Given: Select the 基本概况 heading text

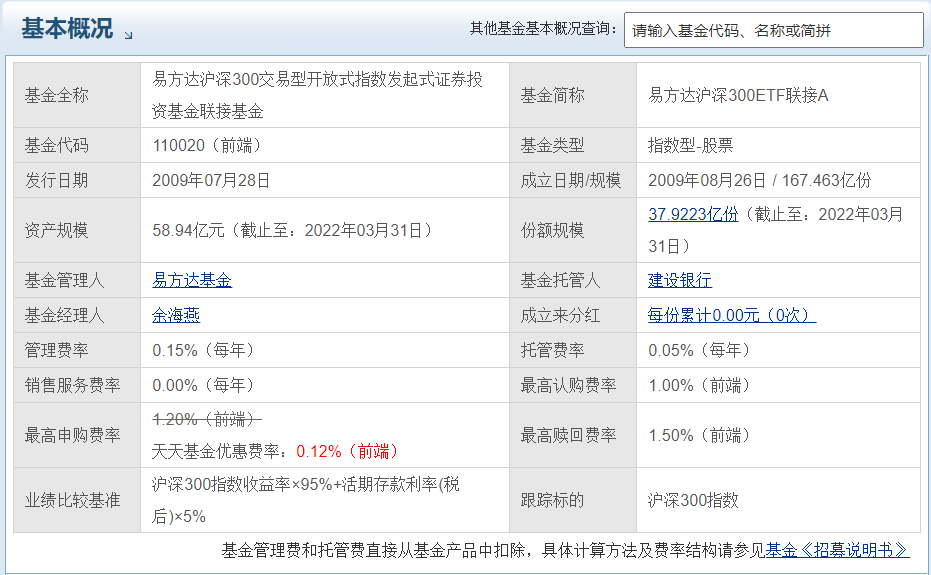Looking at the screenshot, I should [67, 28].
